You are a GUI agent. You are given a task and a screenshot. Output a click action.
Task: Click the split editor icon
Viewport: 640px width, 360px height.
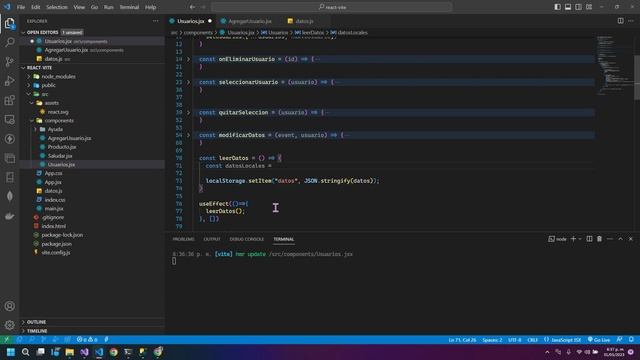pos(620,21)
